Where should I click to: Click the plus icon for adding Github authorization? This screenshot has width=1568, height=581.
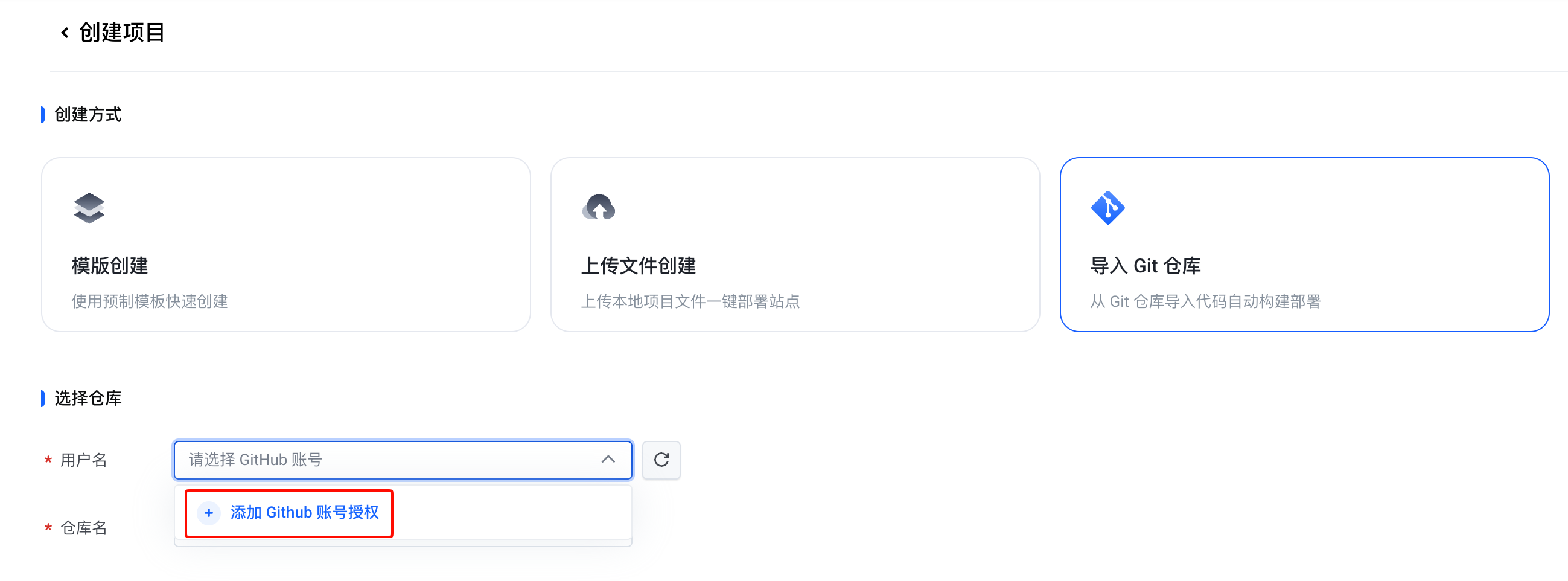pyautogui.click(x=209, y=513)
